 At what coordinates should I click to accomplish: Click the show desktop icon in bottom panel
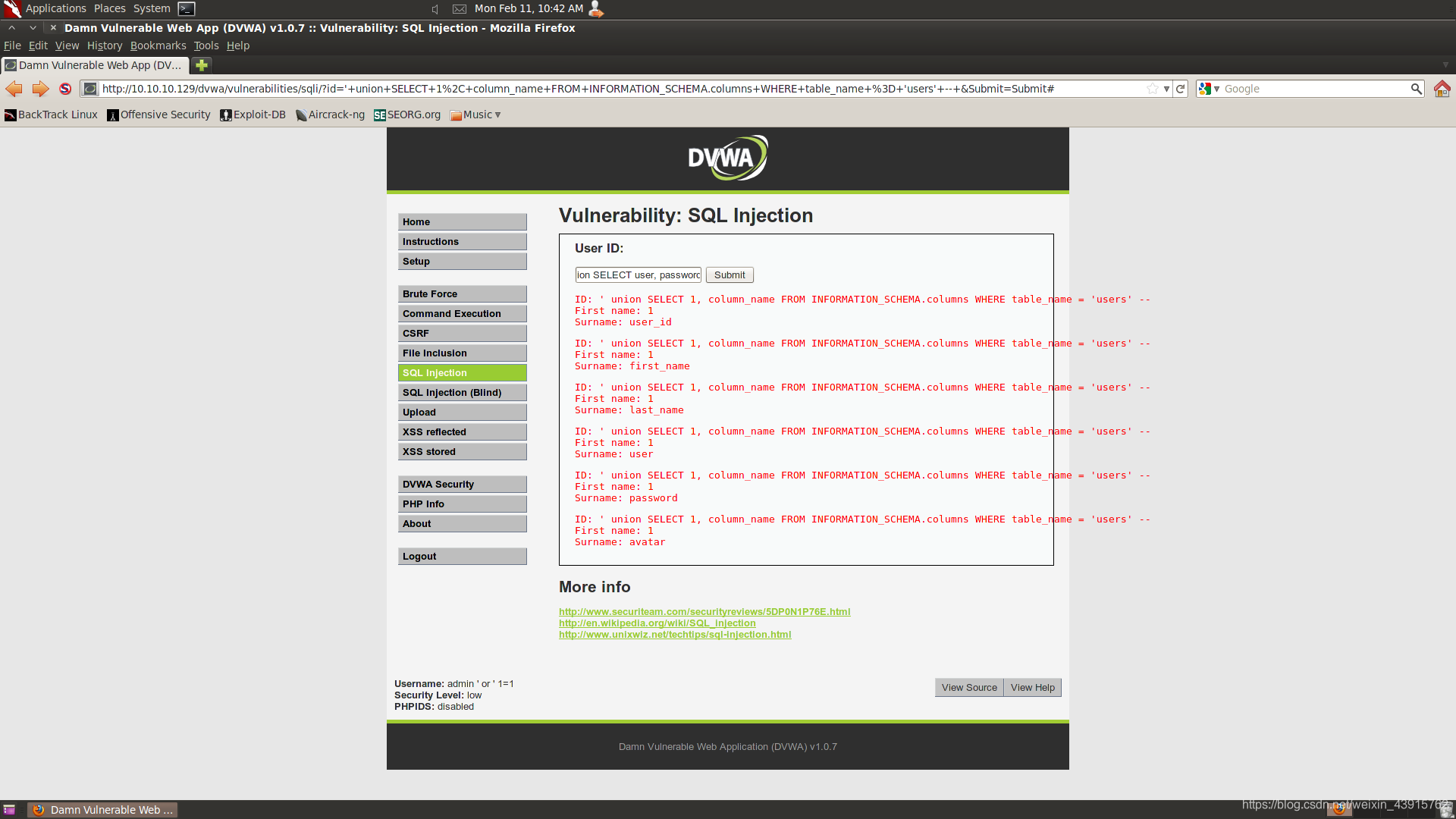click(9, 810)
